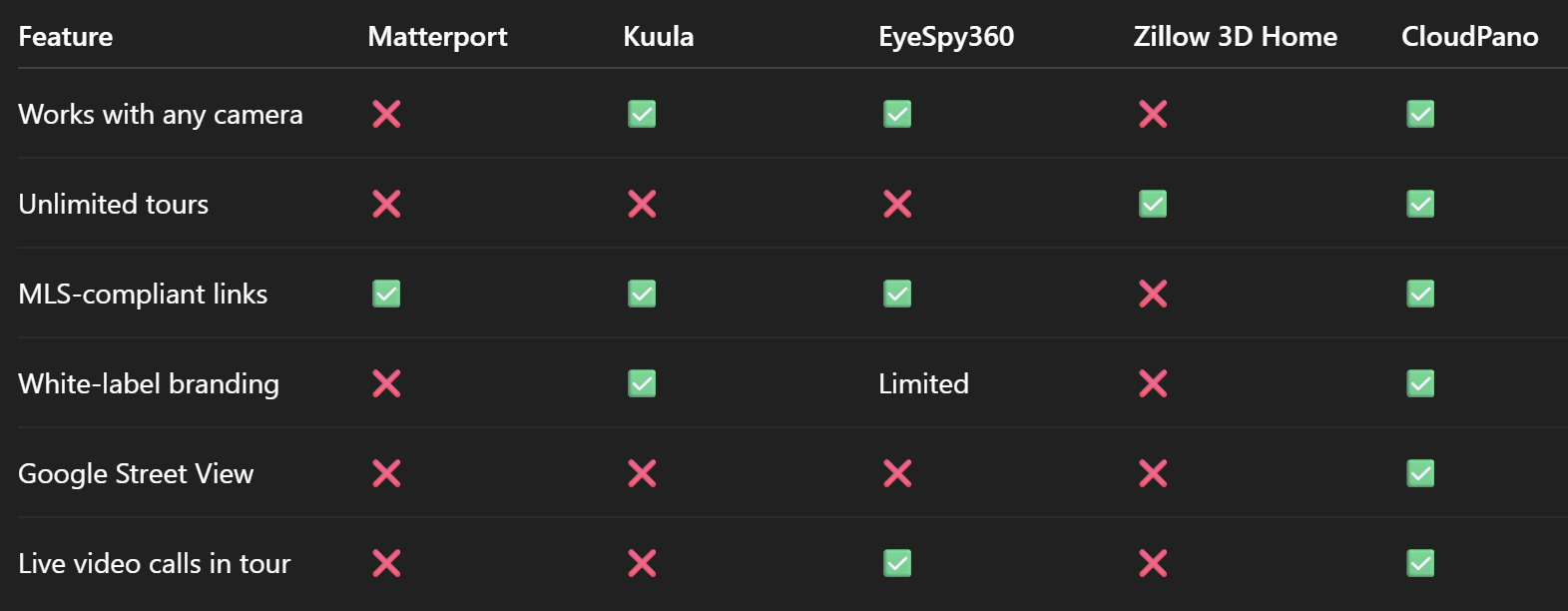Click CloudPano's green check for Google Street View

1420,473
